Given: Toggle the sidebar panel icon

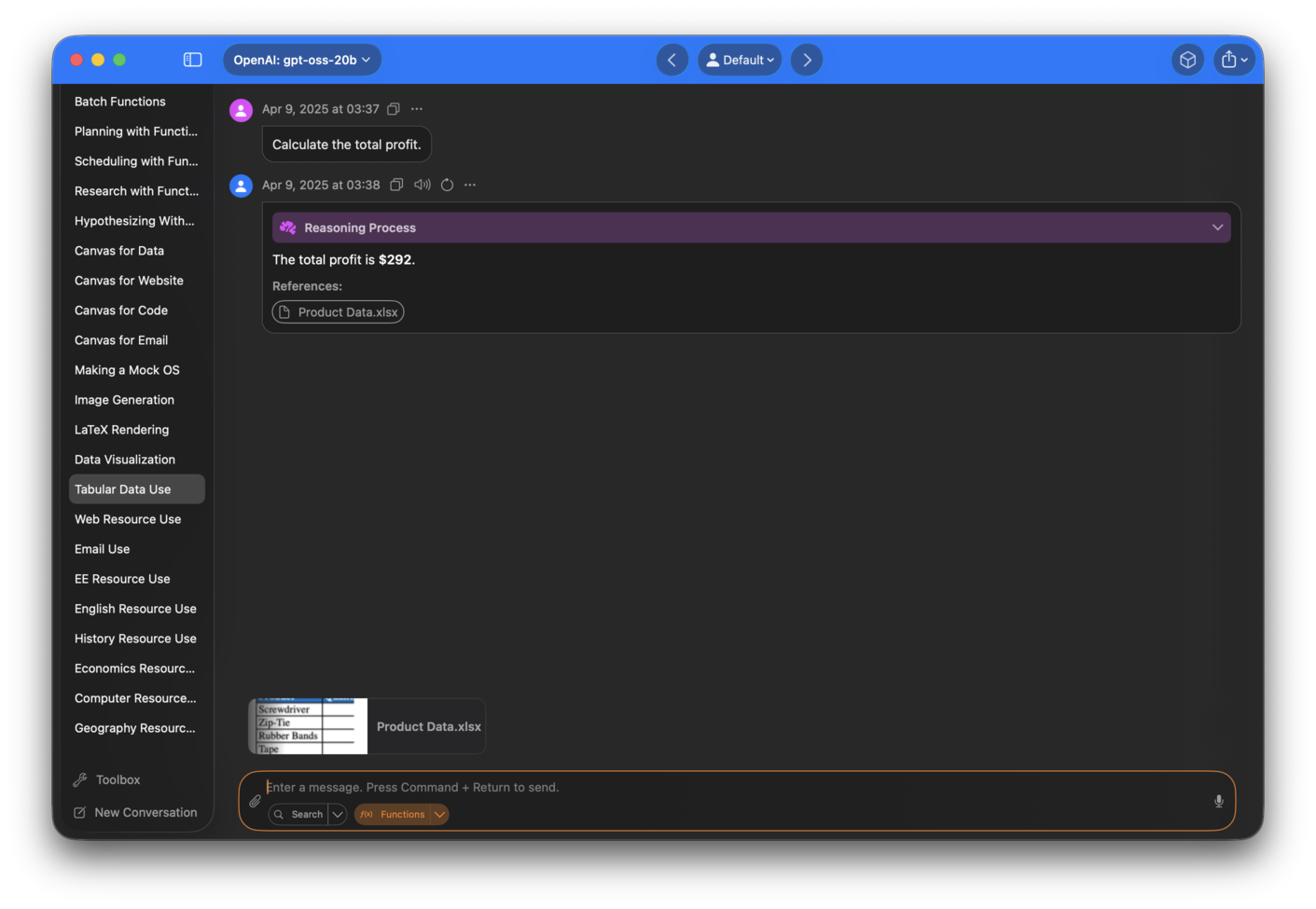Looking at the screenshot, I should (192, 60).
